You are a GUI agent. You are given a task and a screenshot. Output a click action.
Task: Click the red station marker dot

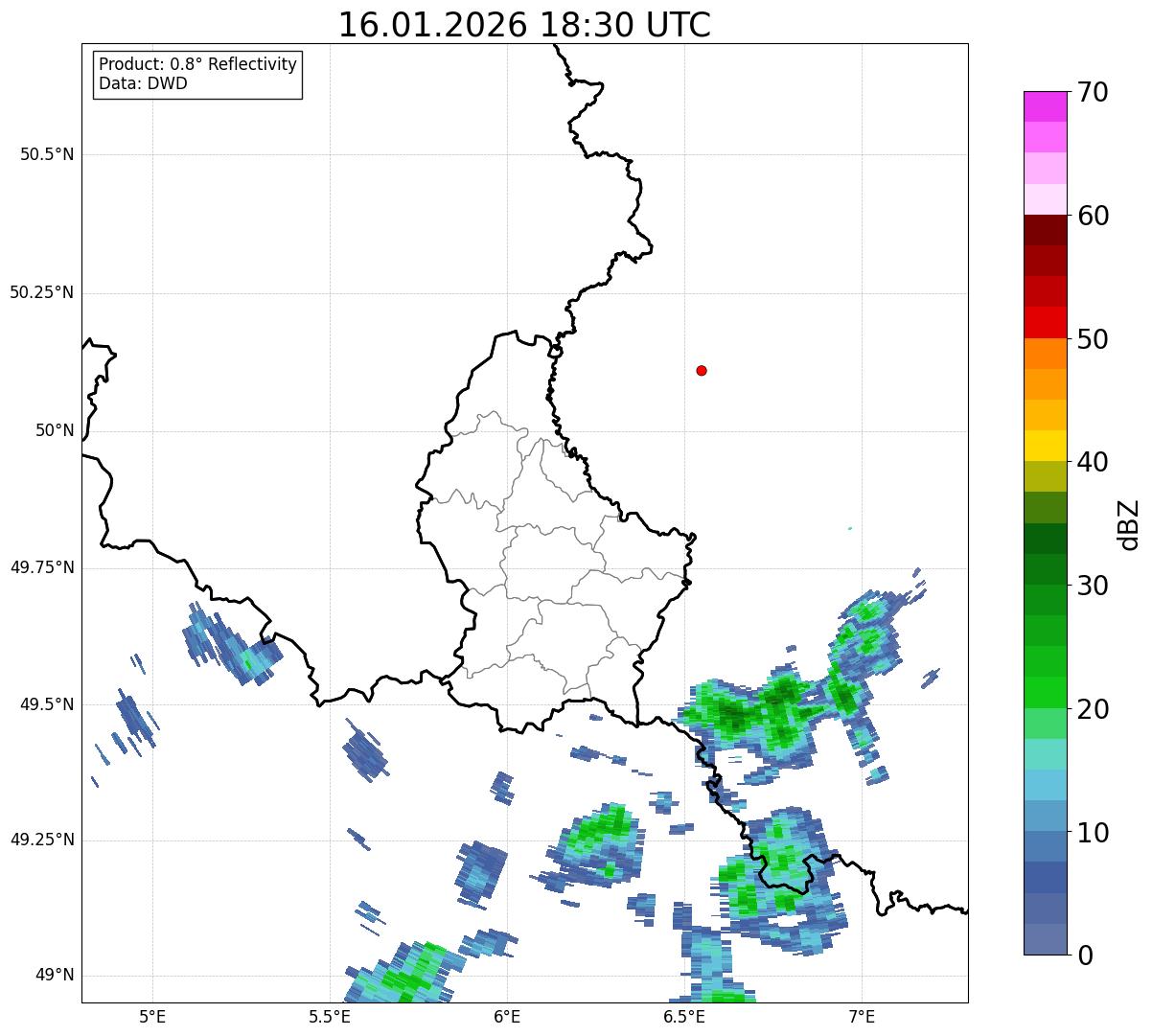(x=702, y=370)
